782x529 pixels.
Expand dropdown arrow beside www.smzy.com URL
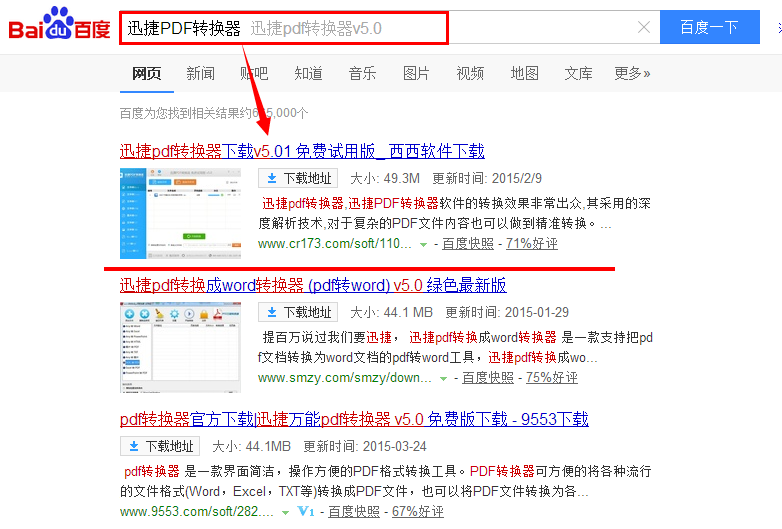click(443, 379)
